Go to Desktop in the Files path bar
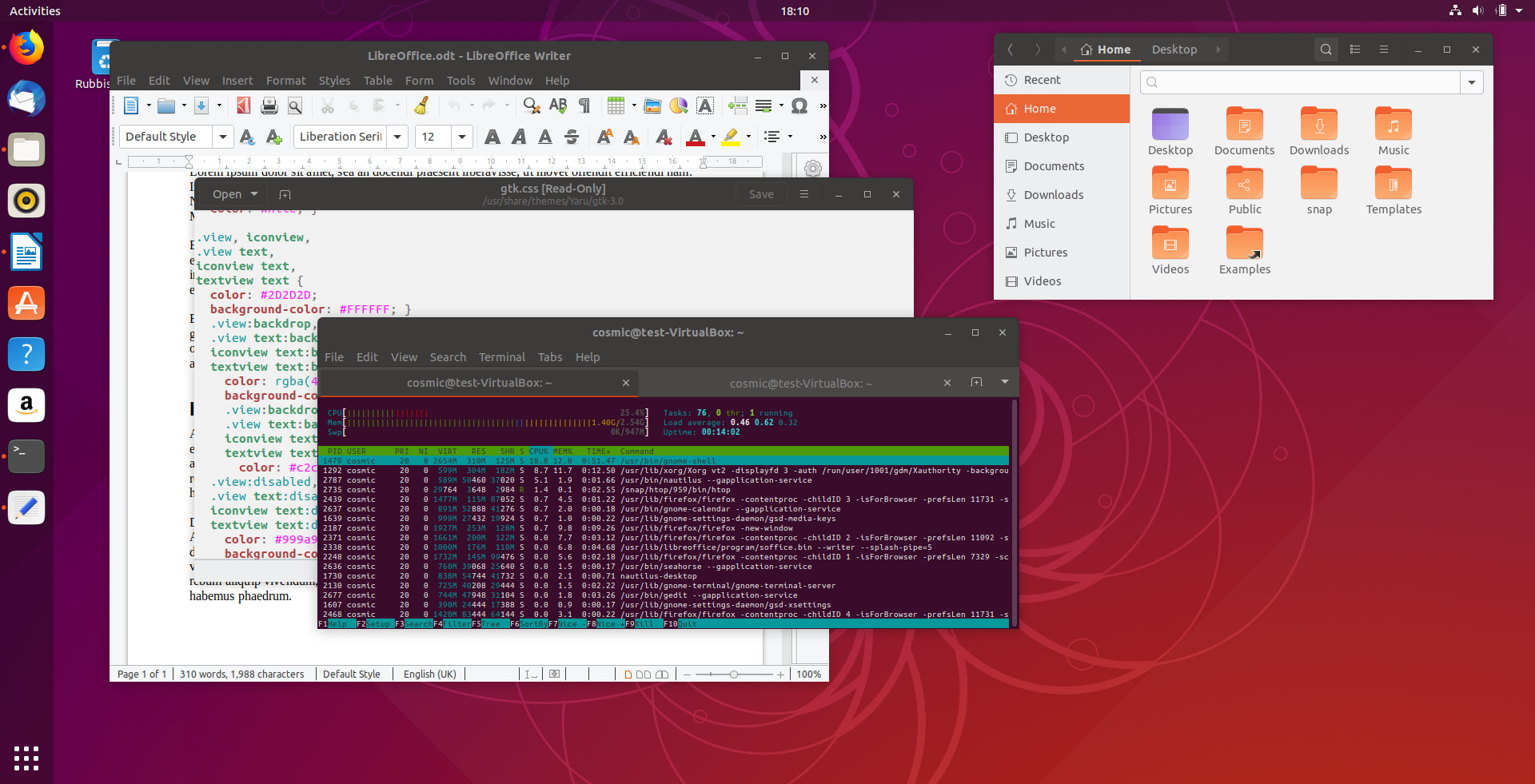 tap(1174, 50)
